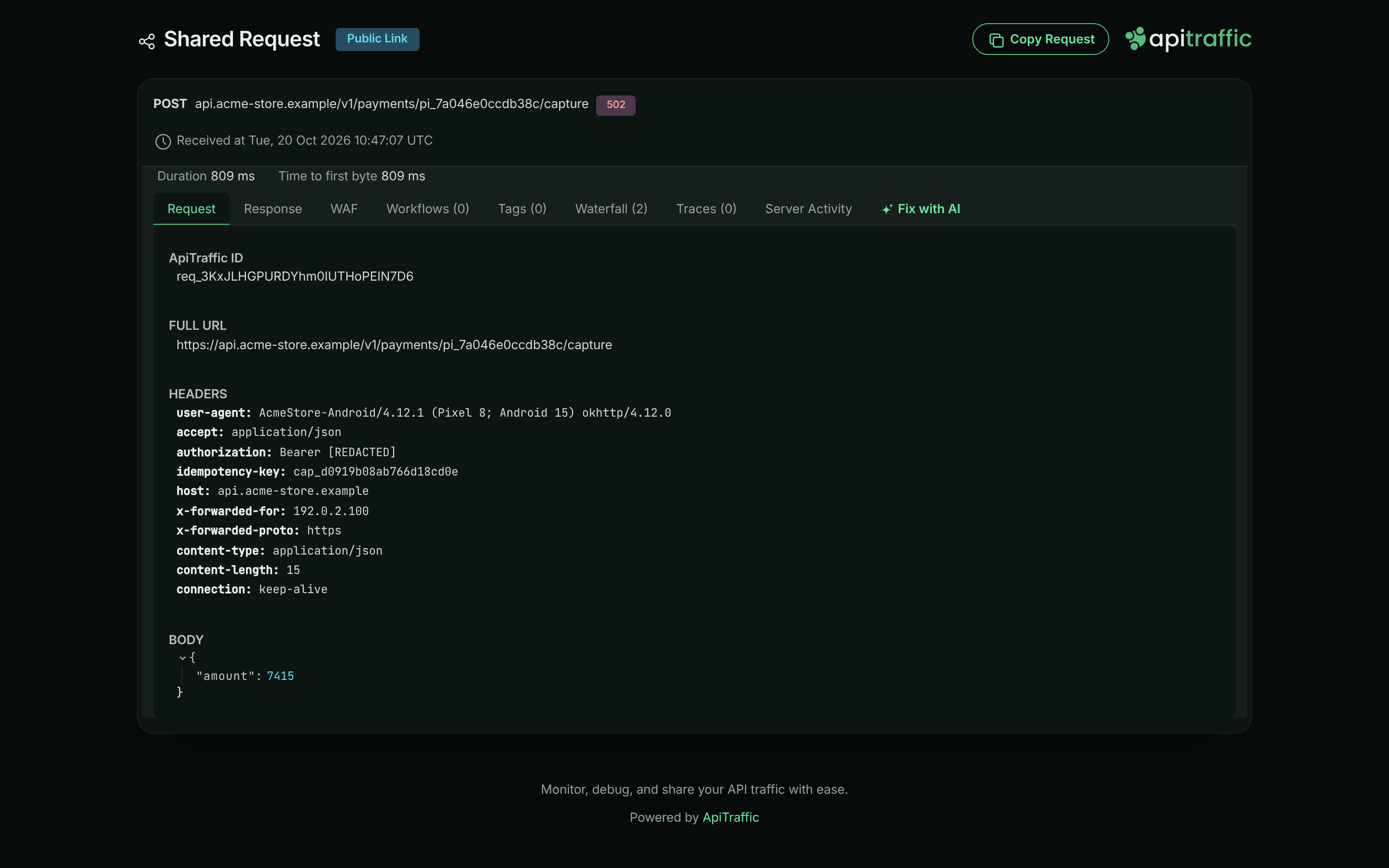Click the Fix with AI tab
Viewport: 1389px width, 868px height.
point(921,209)
